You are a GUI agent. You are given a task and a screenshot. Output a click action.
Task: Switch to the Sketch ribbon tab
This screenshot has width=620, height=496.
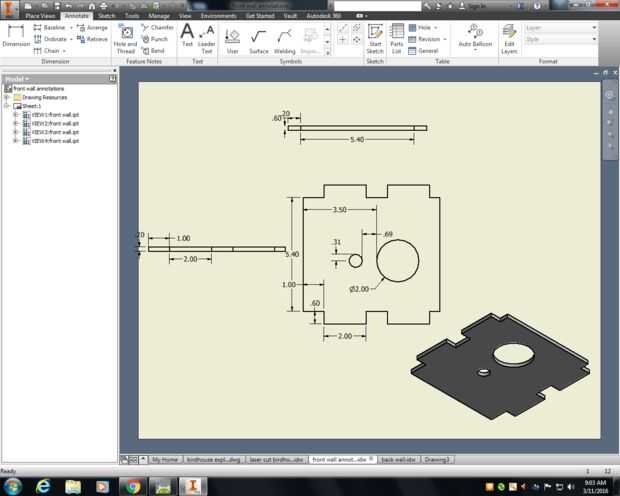(106, 16)
